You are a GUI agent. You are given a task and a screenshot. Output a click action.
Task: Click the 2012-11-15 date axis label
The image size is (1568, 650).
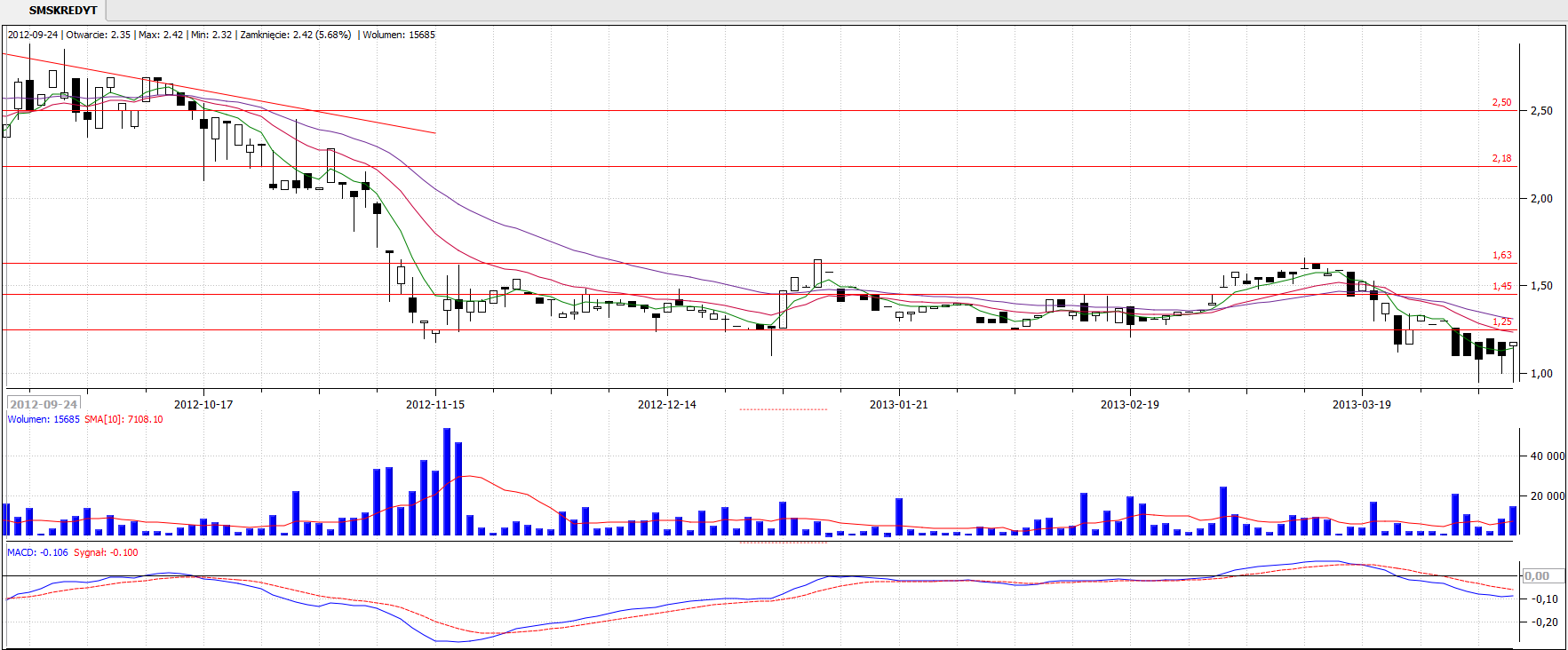[435, 405]
